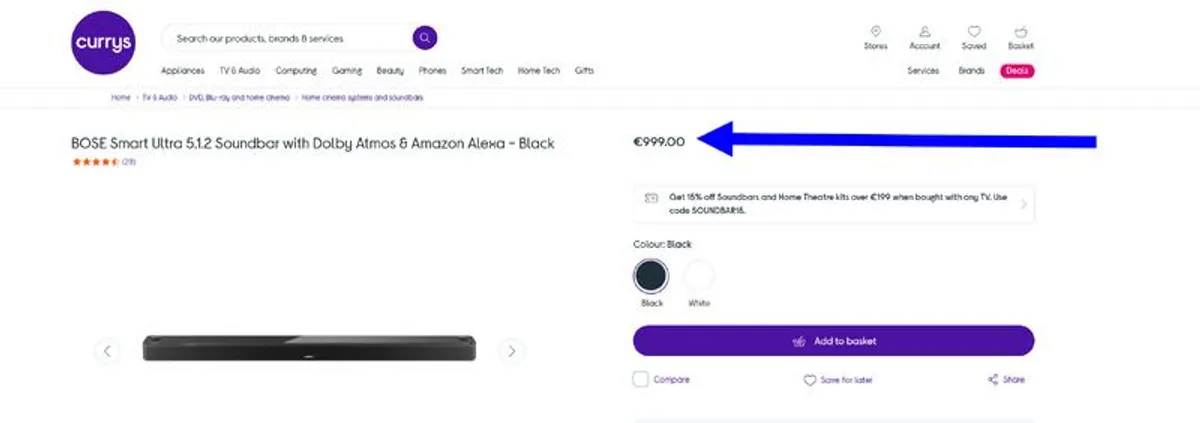
Task: Expand the soundbar promo offer chevron
Action: click(x=1022, y=204)
